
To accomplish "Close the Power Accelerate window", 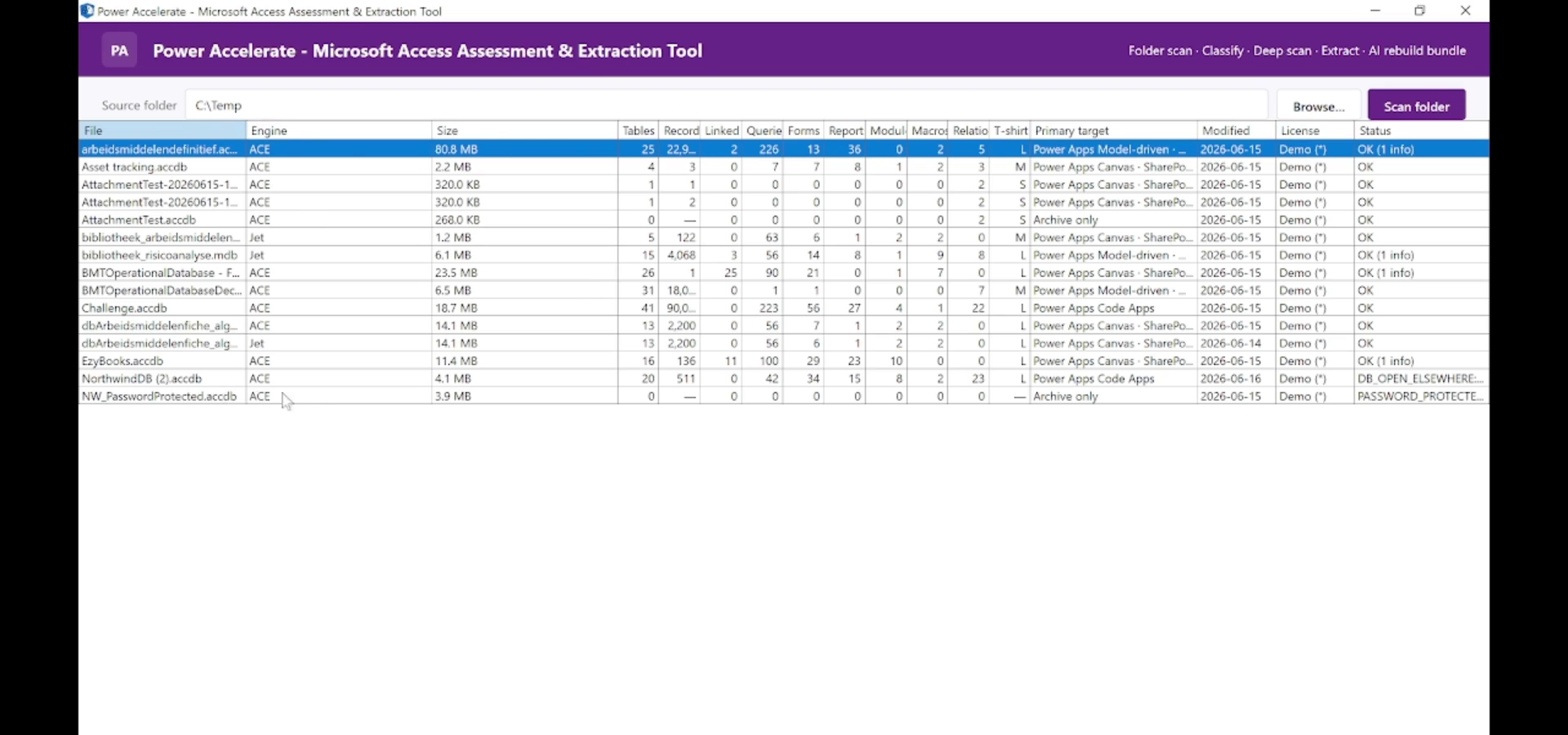I will tap(1466, 11).
